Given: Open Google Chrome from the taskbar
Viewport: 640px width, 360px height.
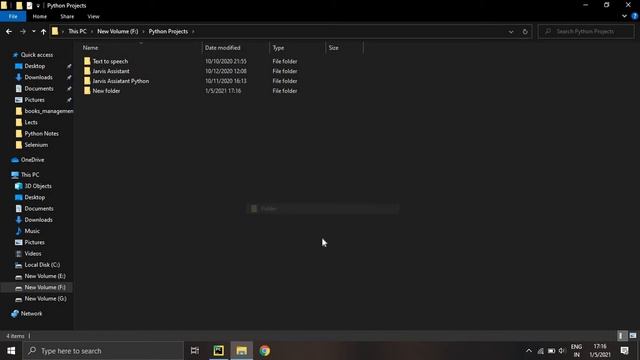Looking at the screenshot, I should pyautogui.click(x=264, y=351).
